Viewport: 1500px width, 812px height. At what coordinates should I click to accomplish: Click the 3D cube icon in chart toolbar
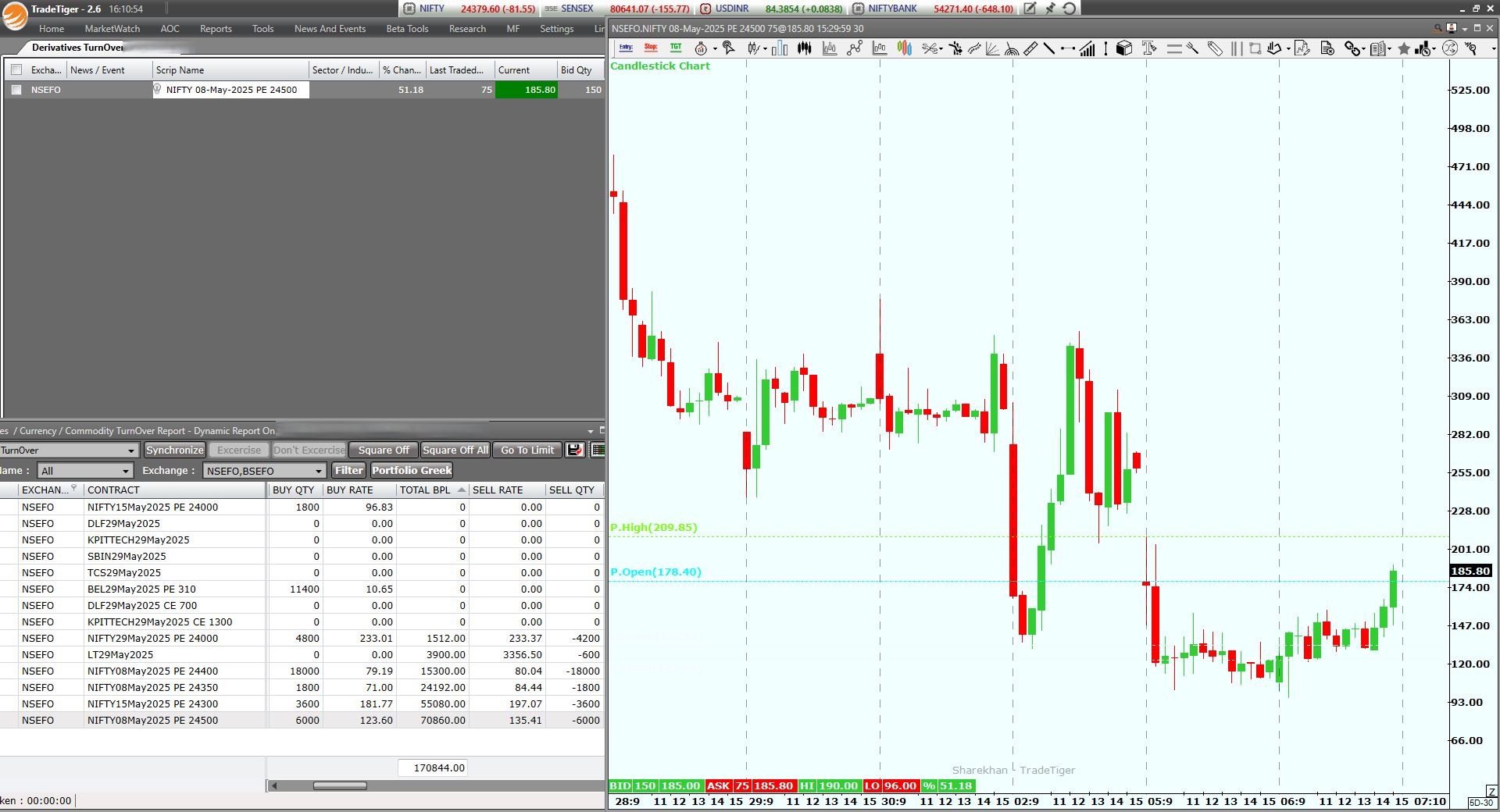click(x=1124, y=48)
